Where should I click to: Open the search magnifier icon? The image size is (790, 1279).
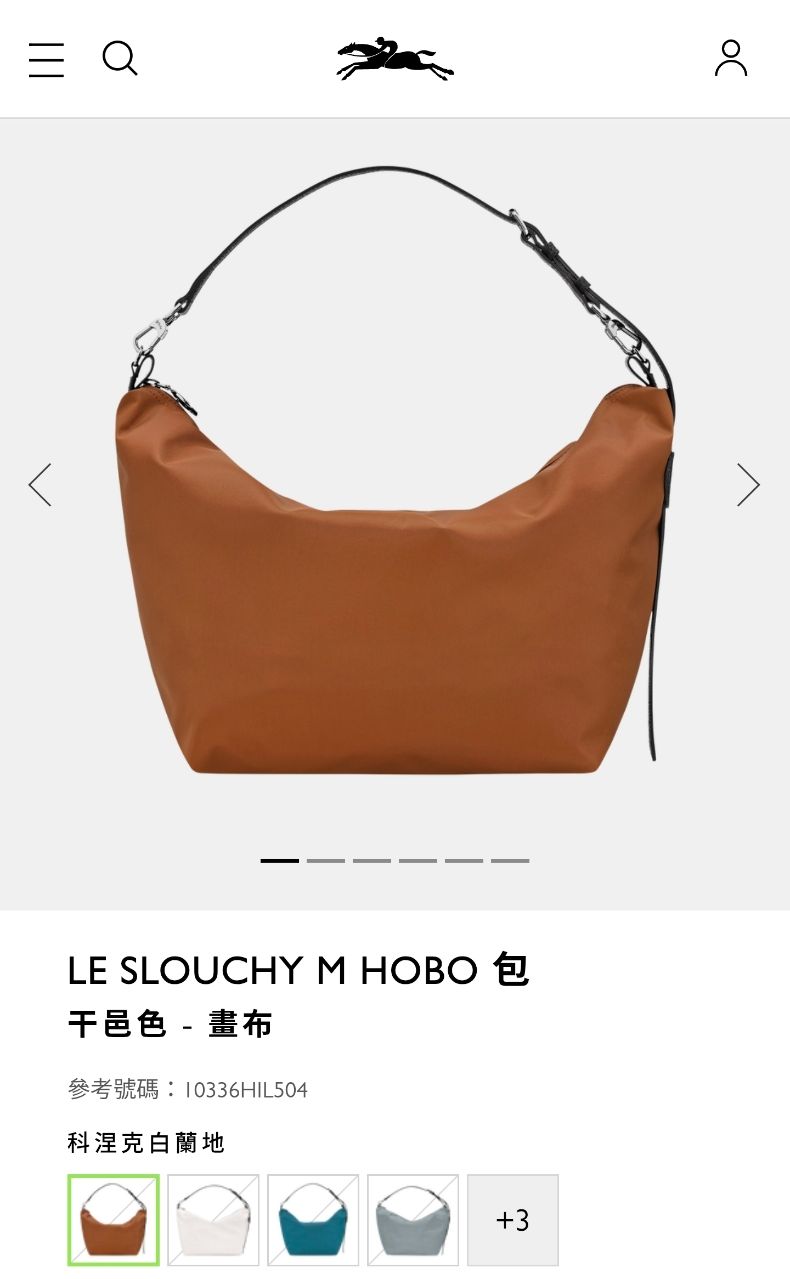[x=120, y=59]
